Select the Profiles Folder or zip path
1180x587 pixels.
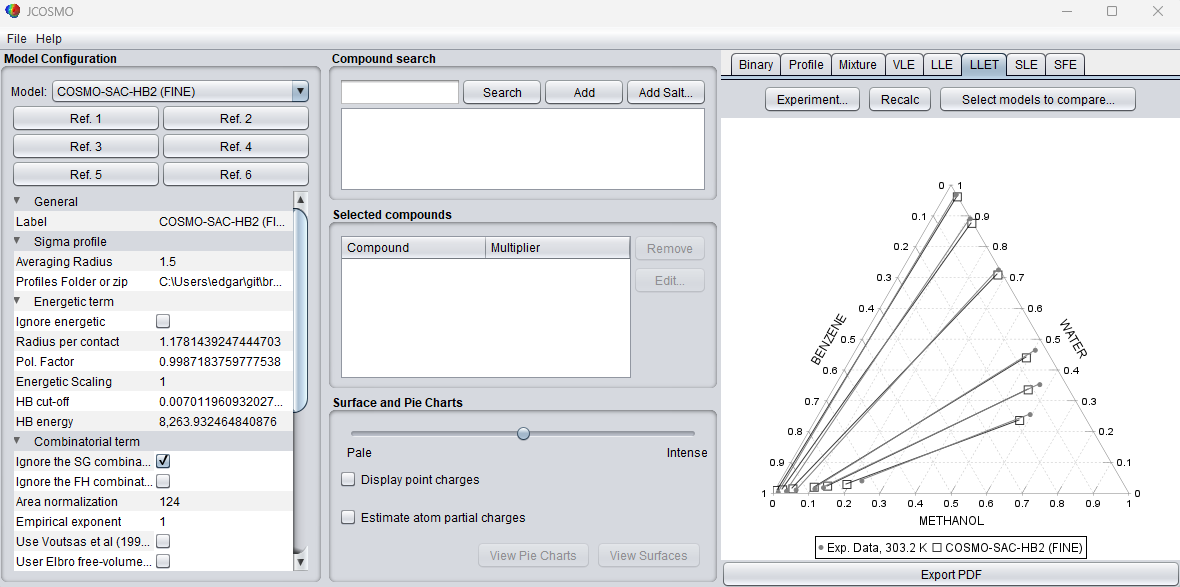click(224, 281)
